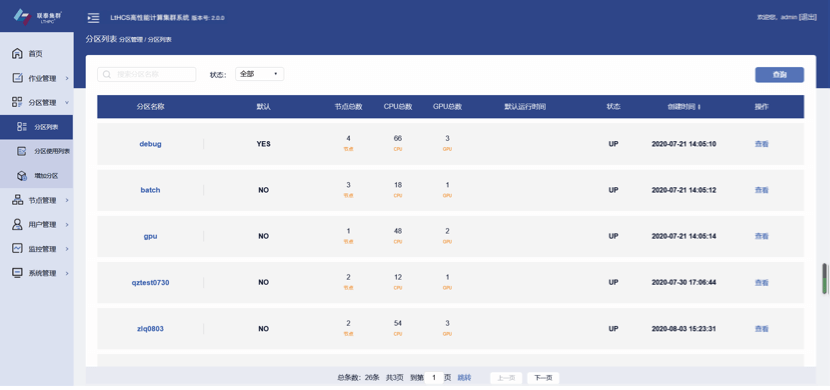The image size is (830, 390).
Task: Collapse the 分区管理 menu chevron
Action: (x=67, y=103)
